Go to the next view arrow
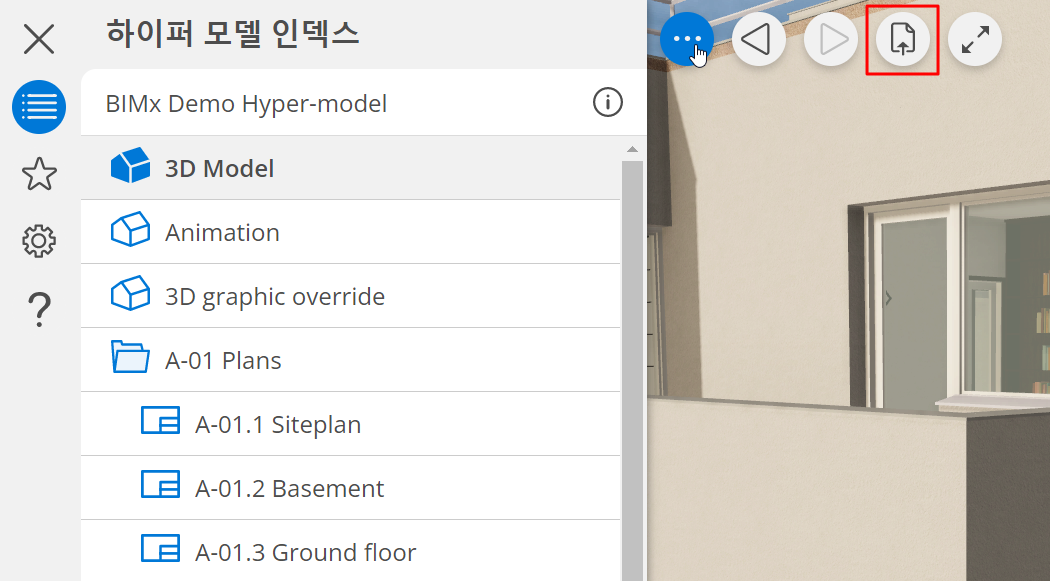Viewport: 1050px width, 581px height. click(x=831, y=40)
